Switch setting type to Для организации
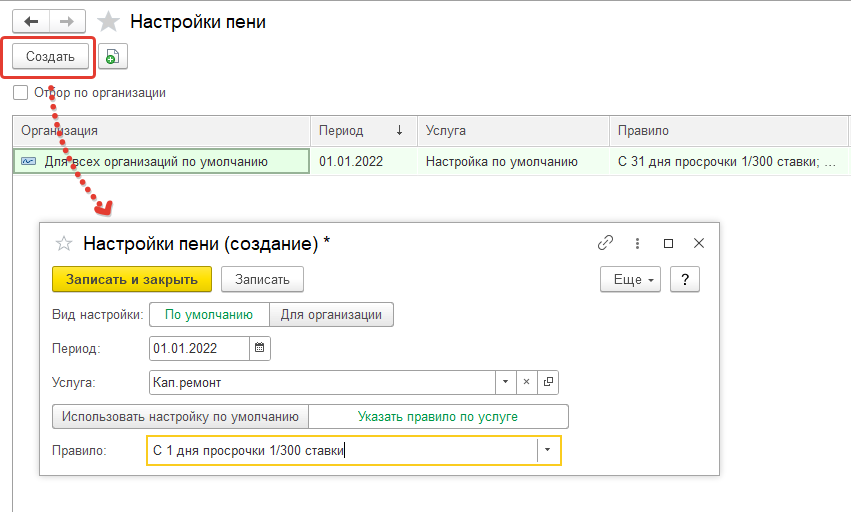This screenshot has width=851, height=512. (x=331, y=314)
